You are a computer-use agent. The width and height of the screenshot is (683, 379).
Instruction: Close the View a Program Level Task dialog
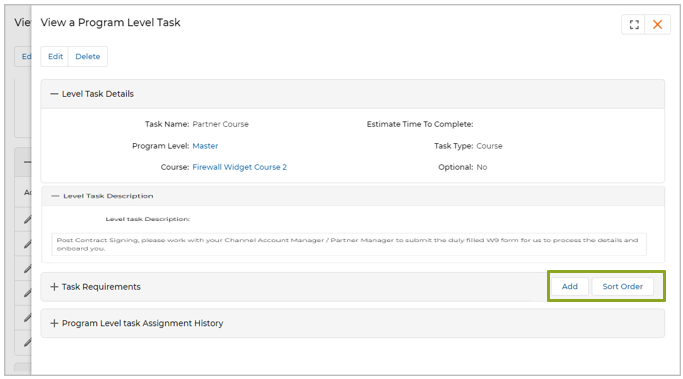click(657, 24)
